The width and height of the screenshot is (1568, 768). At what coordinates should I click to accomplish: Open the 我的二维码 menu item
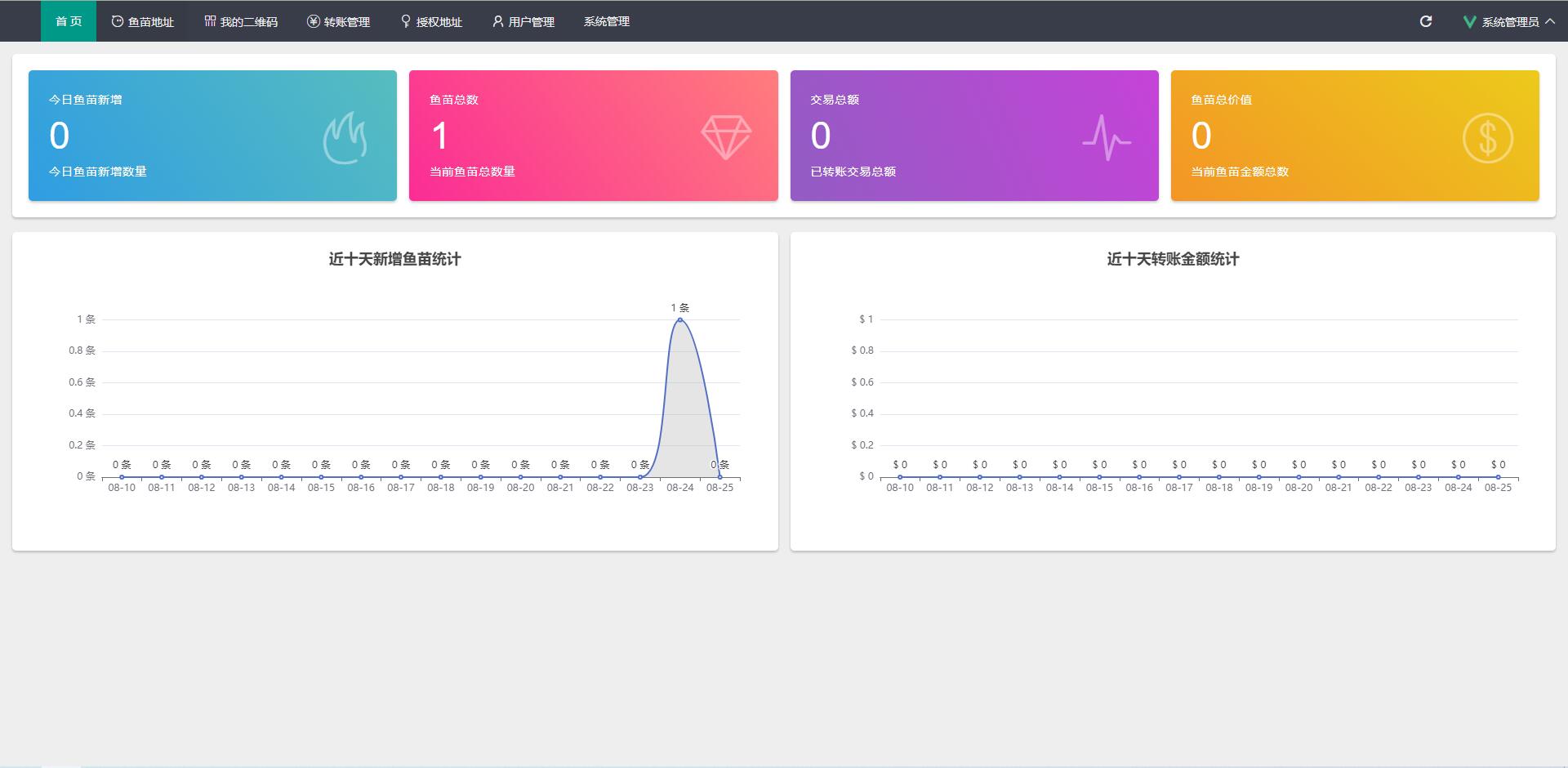[x=241, y=22]
